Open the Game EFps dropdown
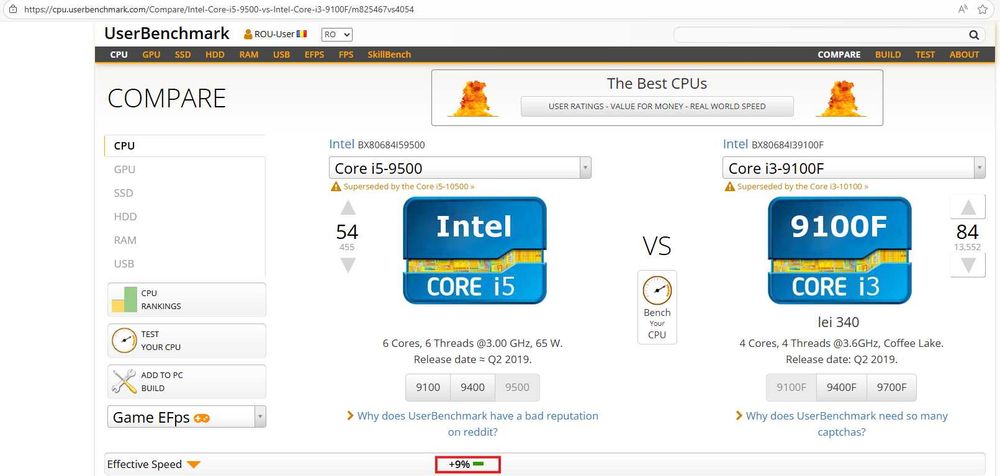The image size is (1000, 476). [186, 417]
